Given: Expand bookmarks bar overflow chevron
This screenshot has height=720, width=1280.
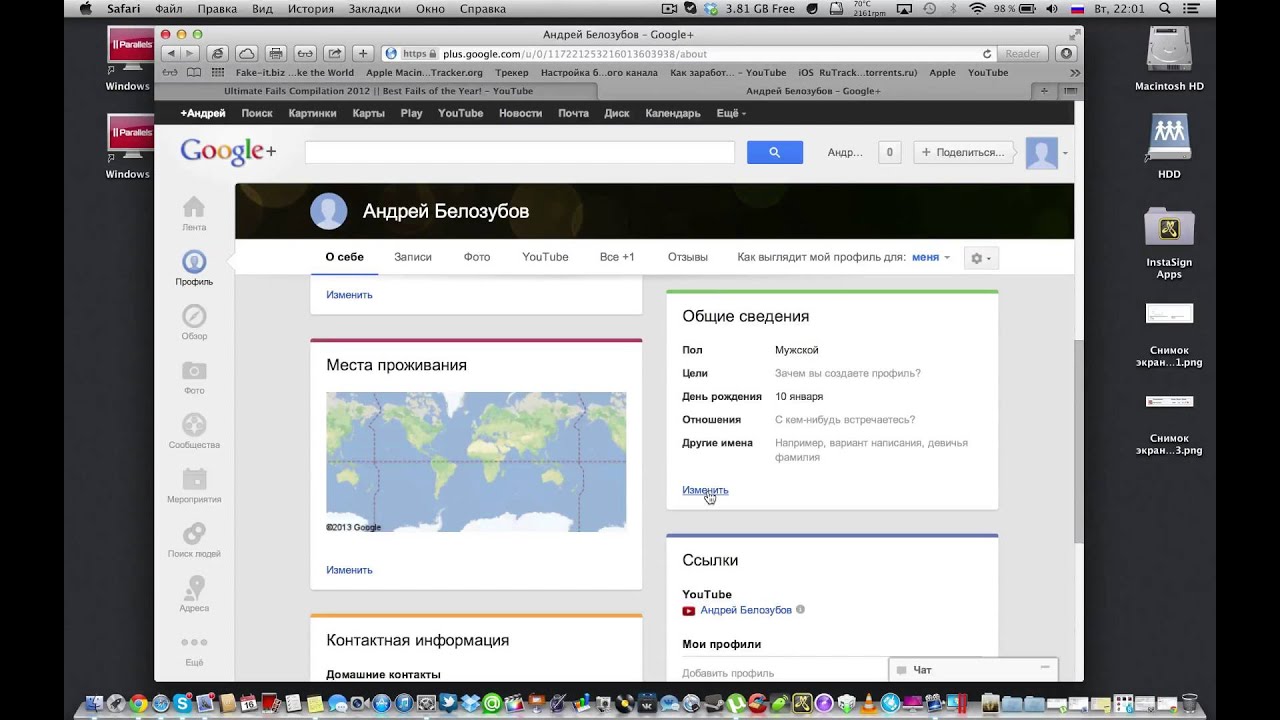Looking at the screenshot, I should tap(1075, 73).
